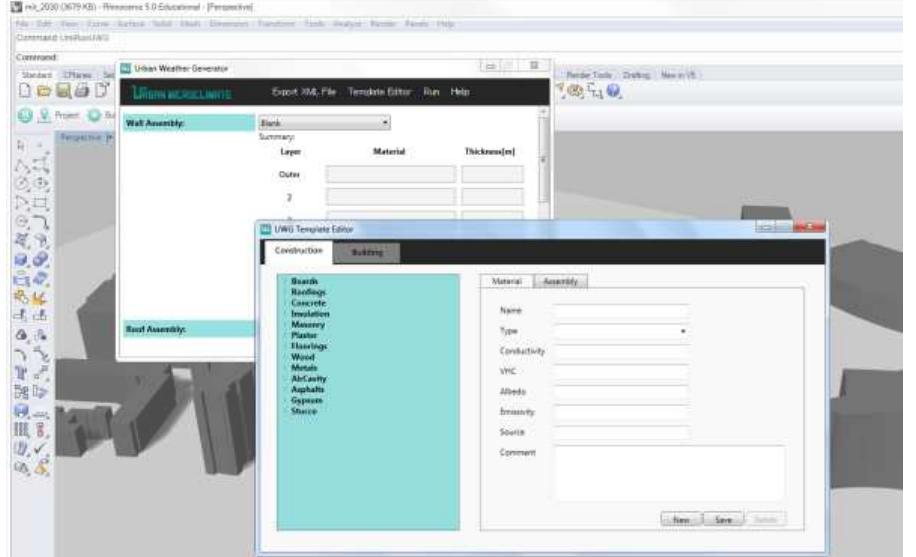Select the Fillet curves tool in sidebar
916x557 pixels.
(x=40, y=222)
